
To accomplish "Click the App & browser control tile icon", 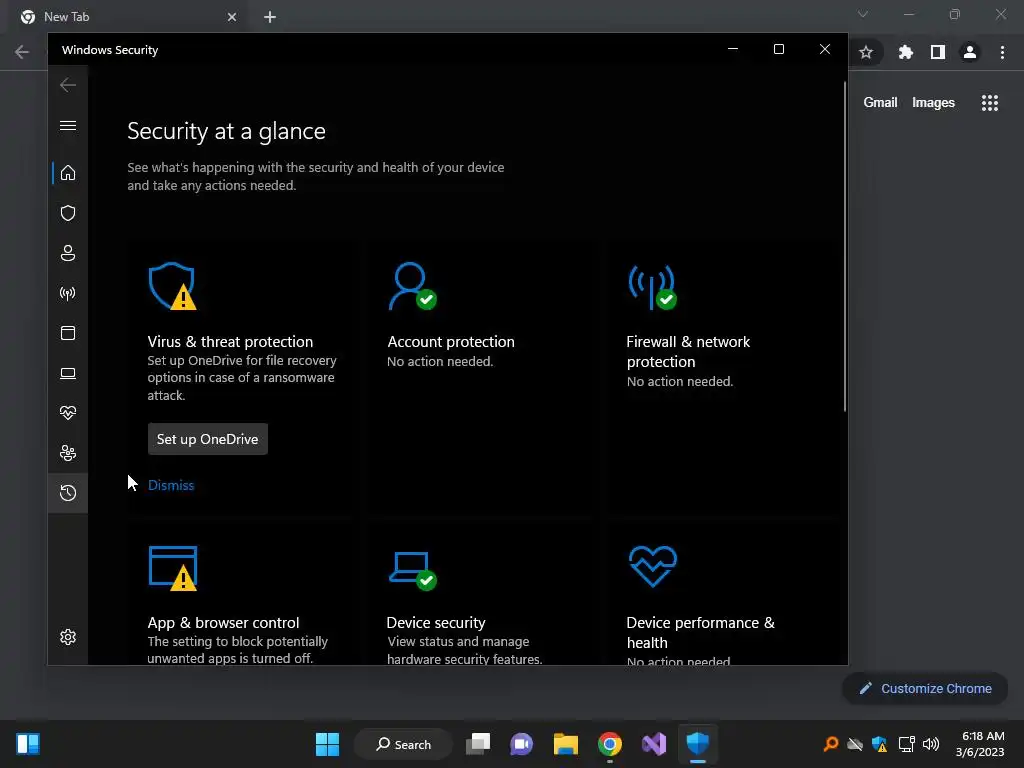I will point(173,568).
